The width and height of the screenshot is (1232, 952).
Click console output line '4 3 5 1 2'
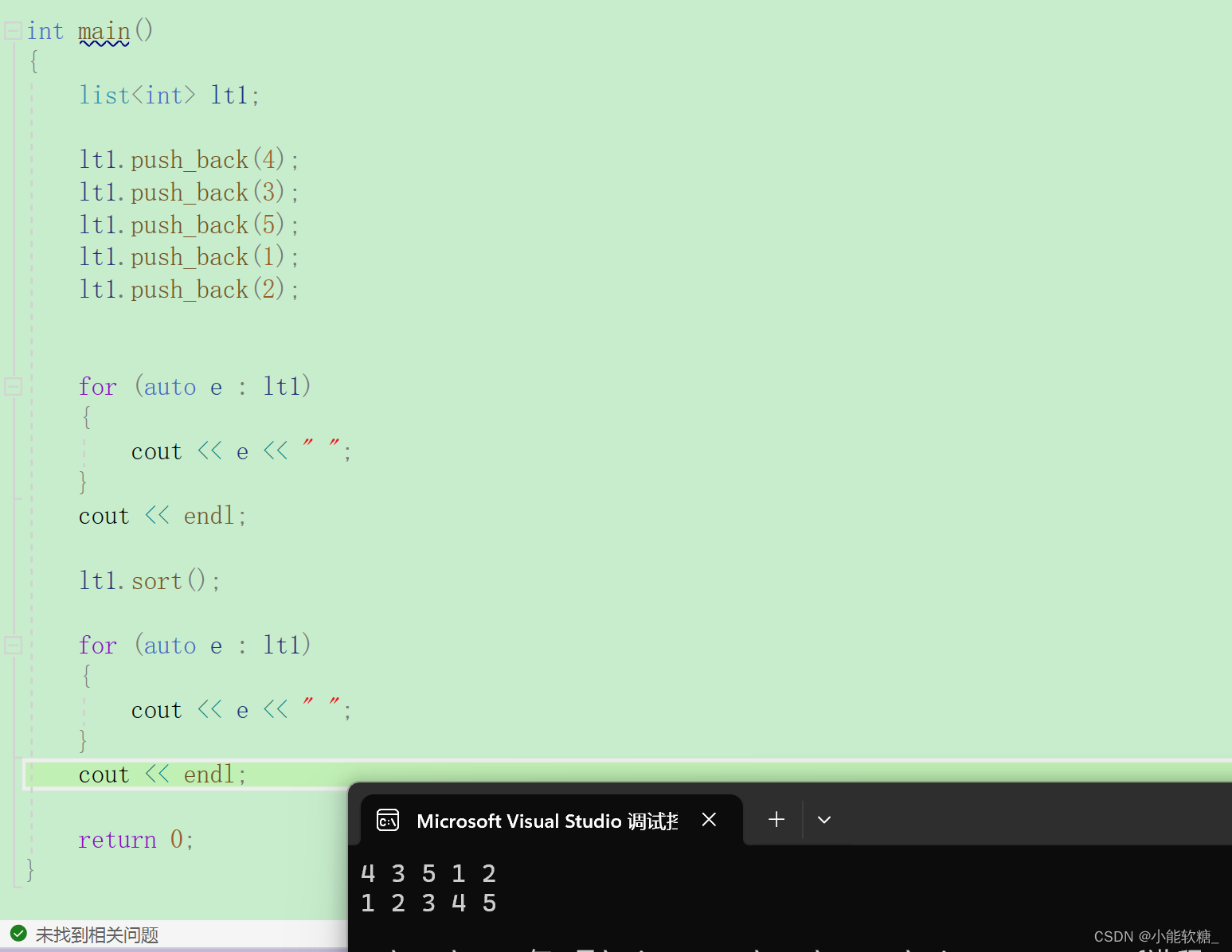point(428,874)
